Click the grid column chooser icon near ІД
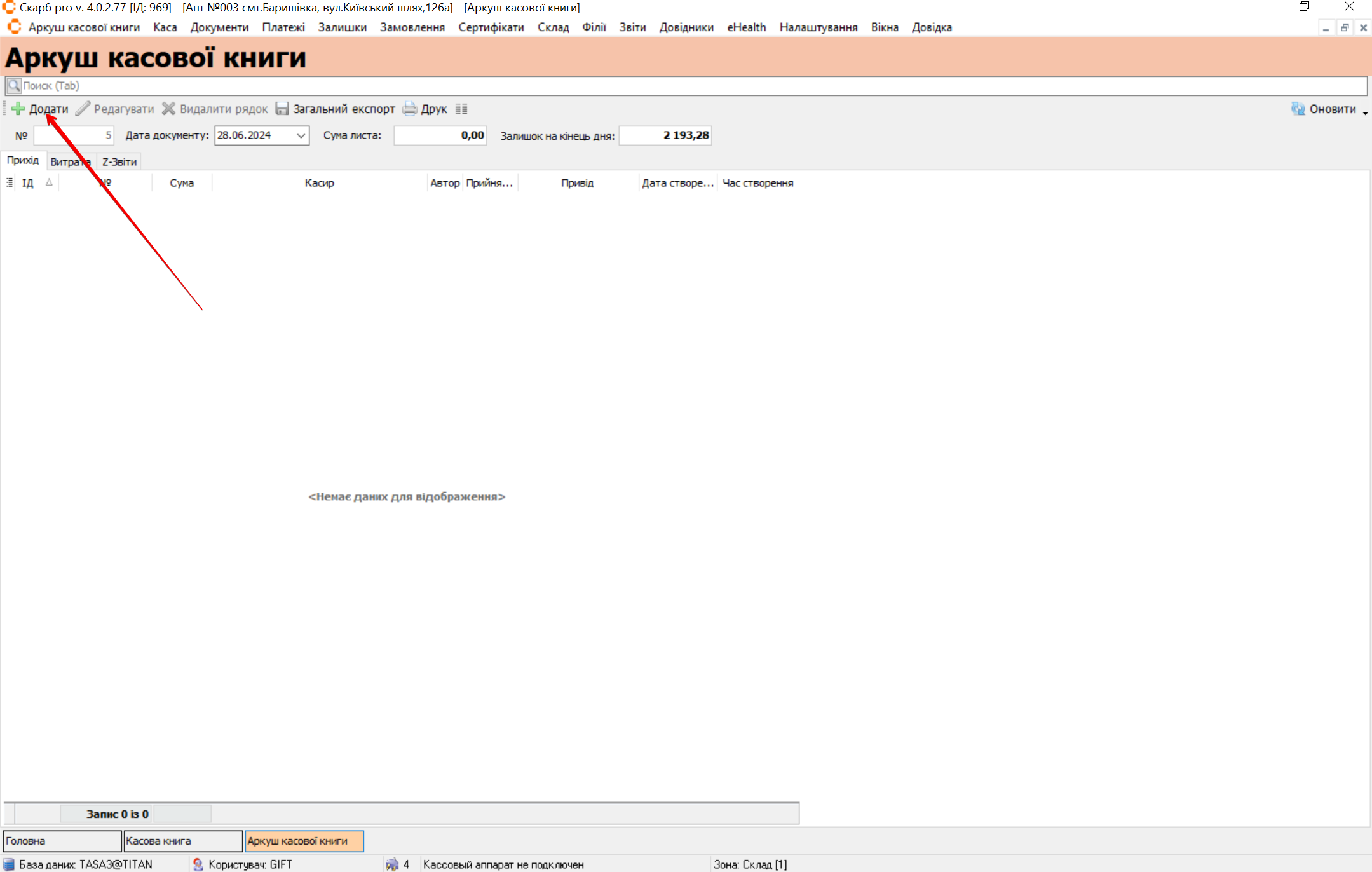The width and height of the screenshot is (1372, 872). click(x=10, y=183)
